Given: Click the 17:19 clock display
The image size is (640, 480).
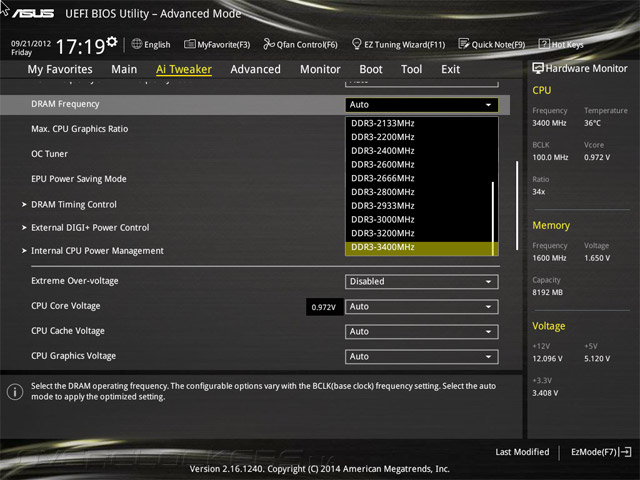Looking at the screenshot, I should point(80,46).
